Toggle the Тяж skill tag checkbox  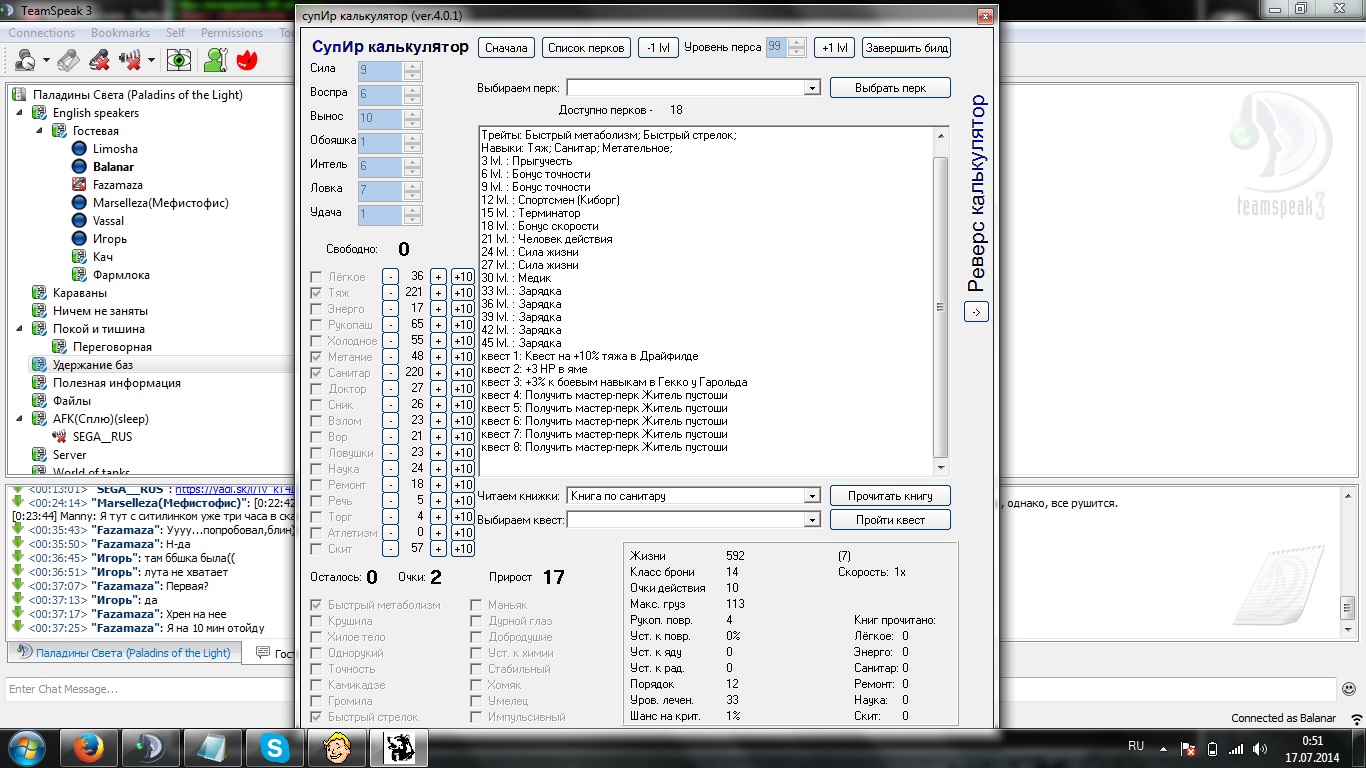(317, 293)
